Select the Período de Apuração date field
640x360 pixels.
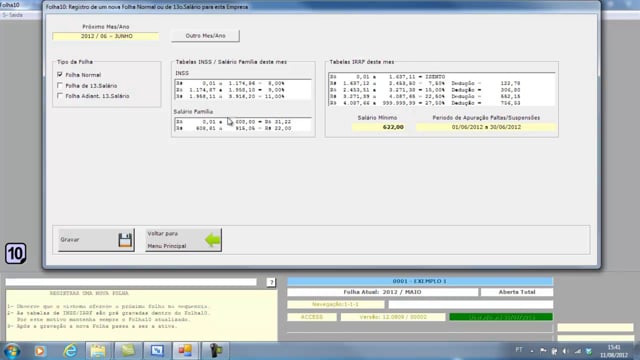[486, 127]
